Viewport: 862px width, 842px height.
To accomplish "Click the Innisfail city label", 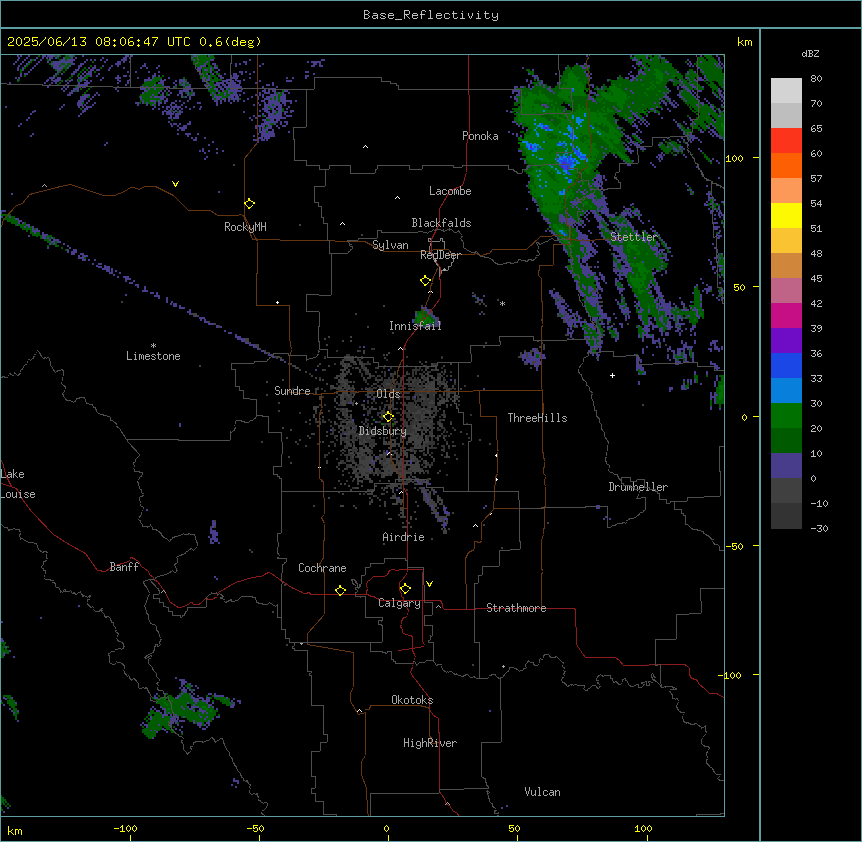I will click(x=415, y=326).
